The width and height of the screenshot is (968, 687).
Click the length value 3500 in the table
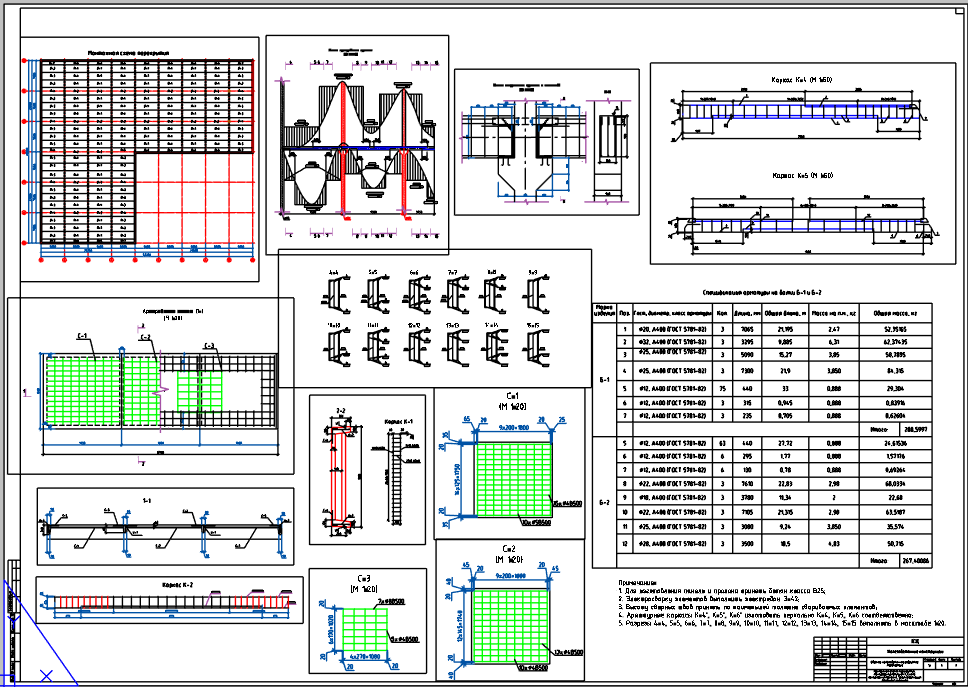pos(747,543)
